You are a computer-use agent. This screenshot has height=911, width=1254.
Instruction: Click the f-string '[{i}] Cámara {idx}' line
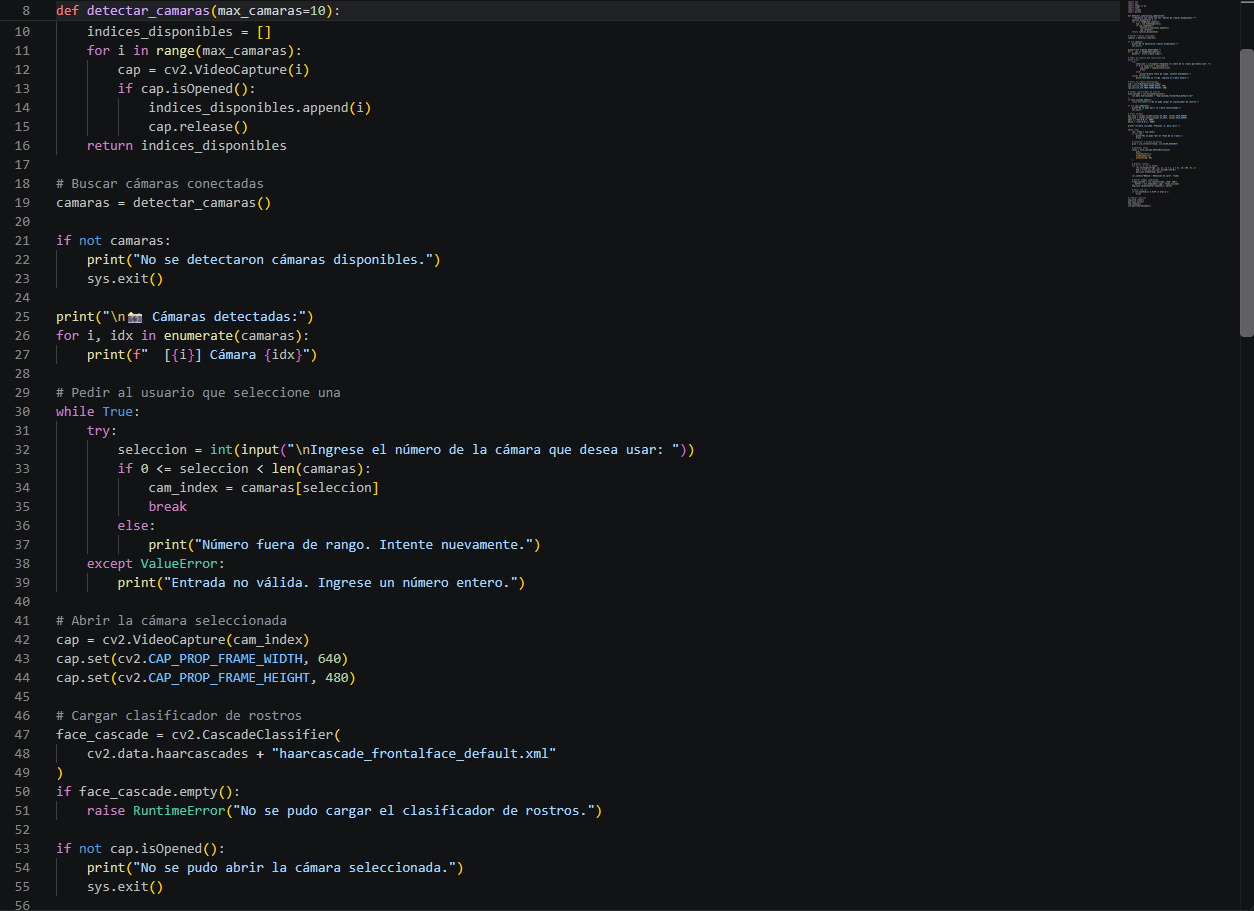(x=202, y=354)
